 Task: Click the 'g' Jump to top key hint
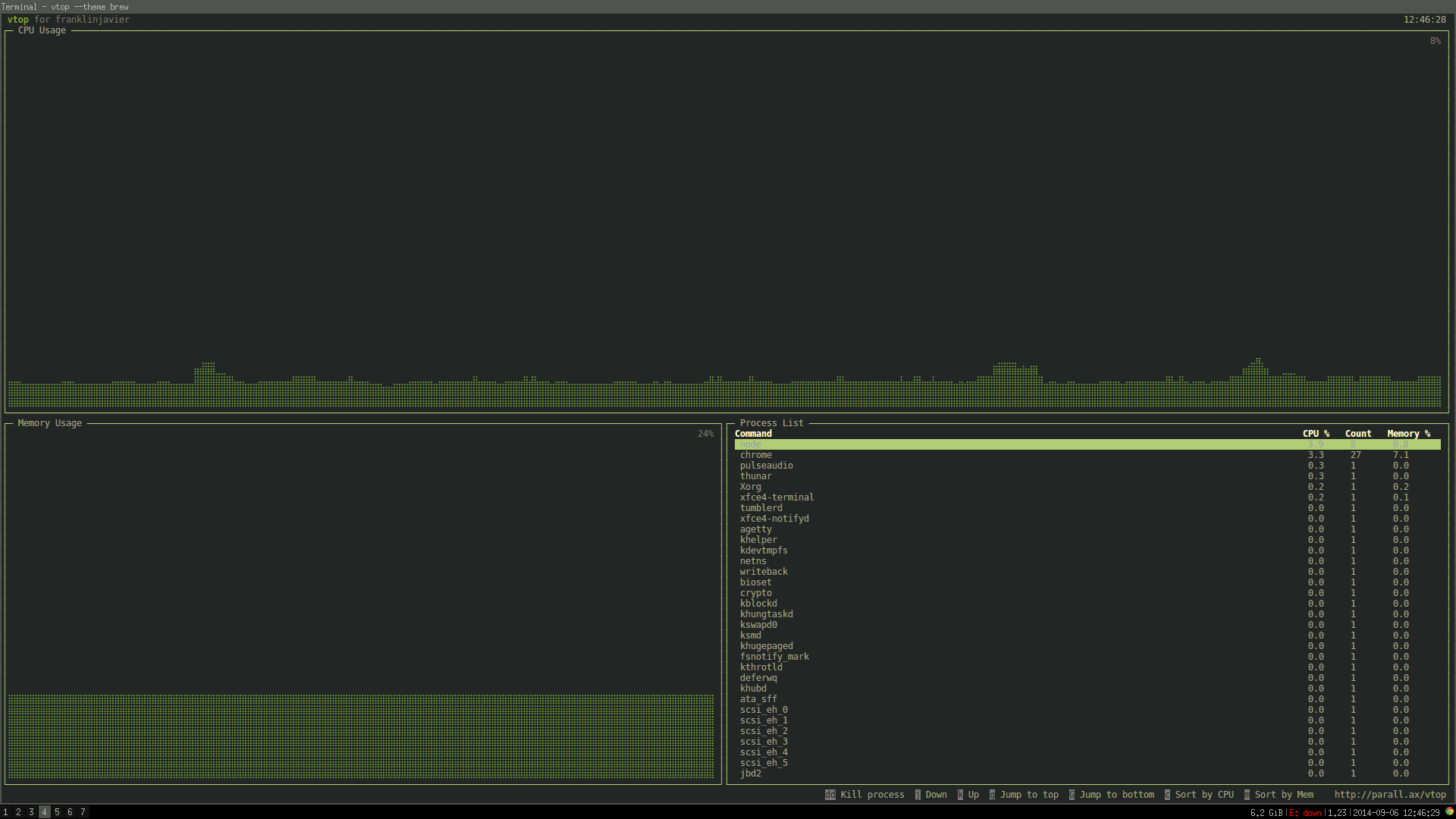992,795
